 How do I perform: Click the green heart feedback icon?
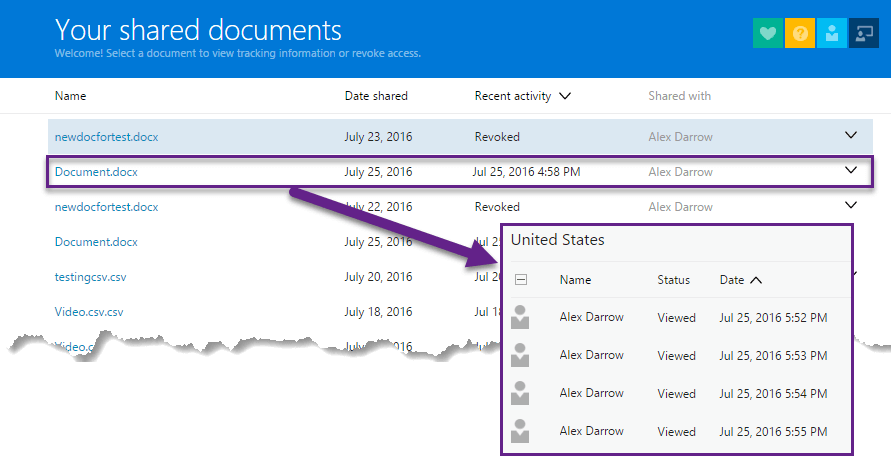(x=767, y=33)
